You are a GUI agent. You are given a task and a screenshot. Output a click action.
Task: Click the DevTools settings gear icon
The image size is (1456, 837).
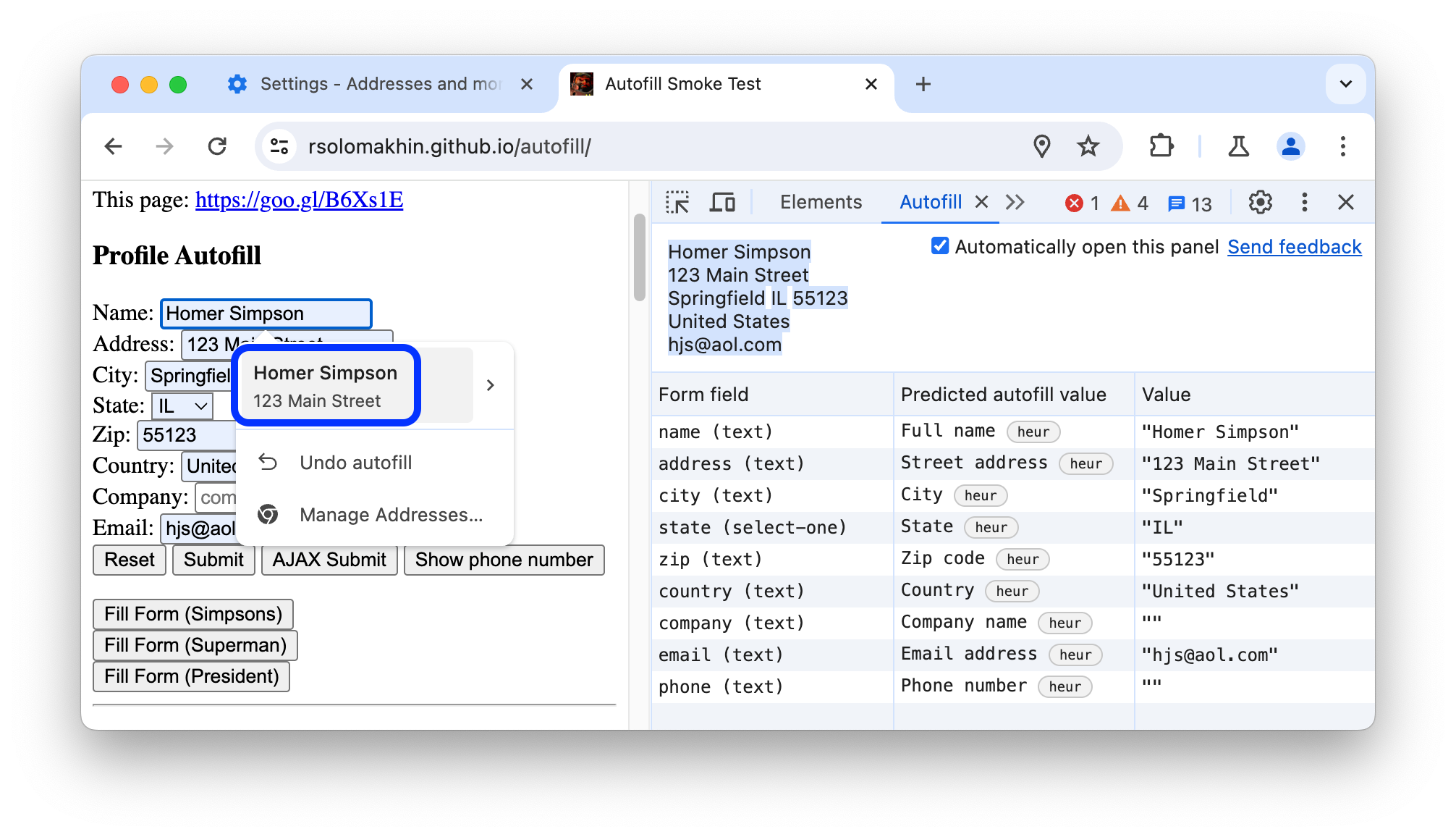(x=1260, y=202)
